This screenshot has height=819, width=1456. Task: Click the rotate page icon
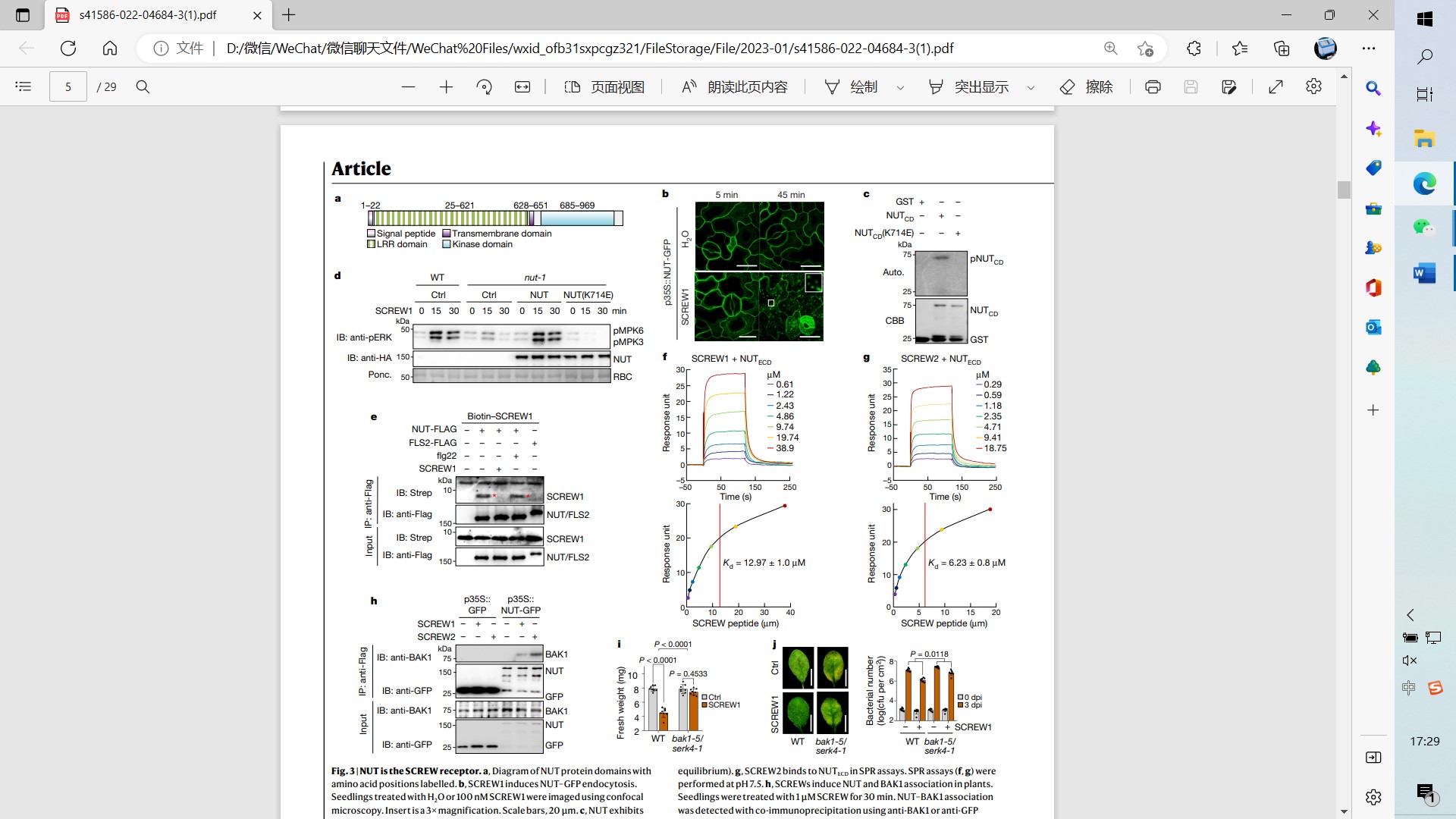(x=484, y=87)
